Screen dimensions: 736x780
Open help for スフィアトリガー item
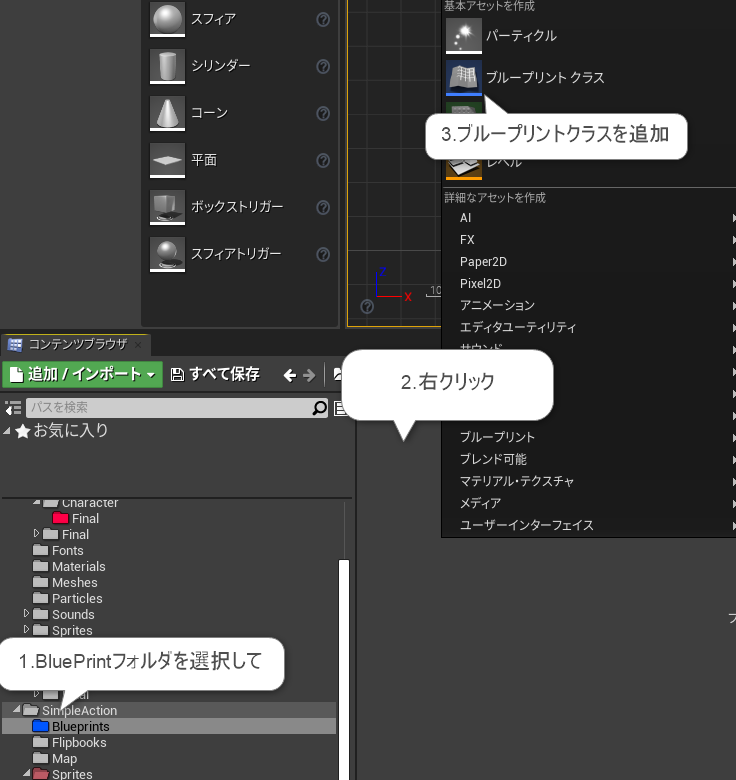click(x=323, y=254)
